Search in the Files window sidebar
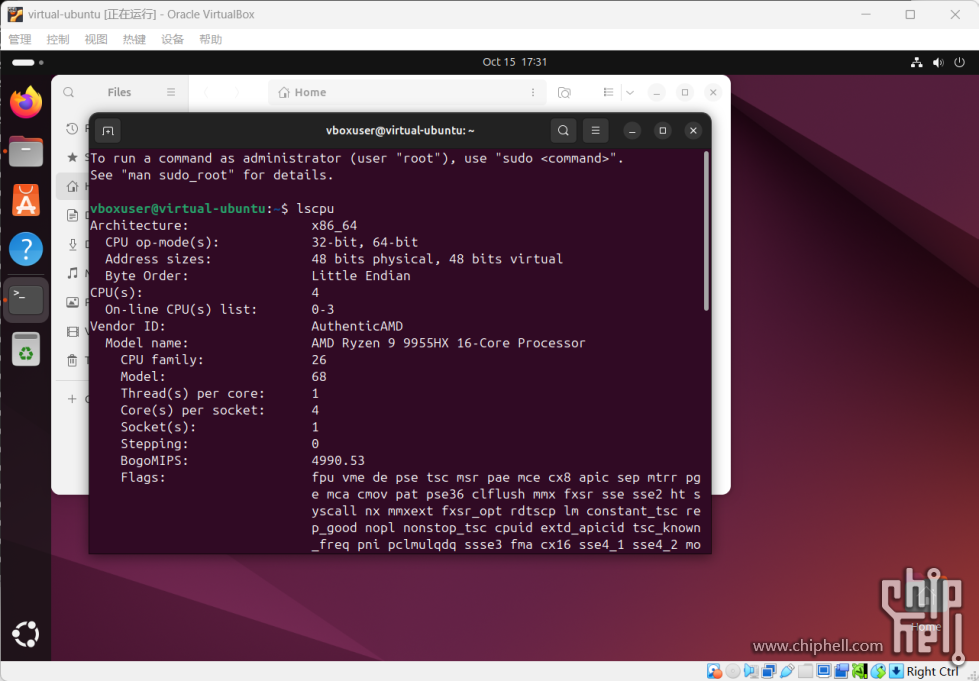Image resolution: width=979 pixels, height=681 pixels. 69,92
